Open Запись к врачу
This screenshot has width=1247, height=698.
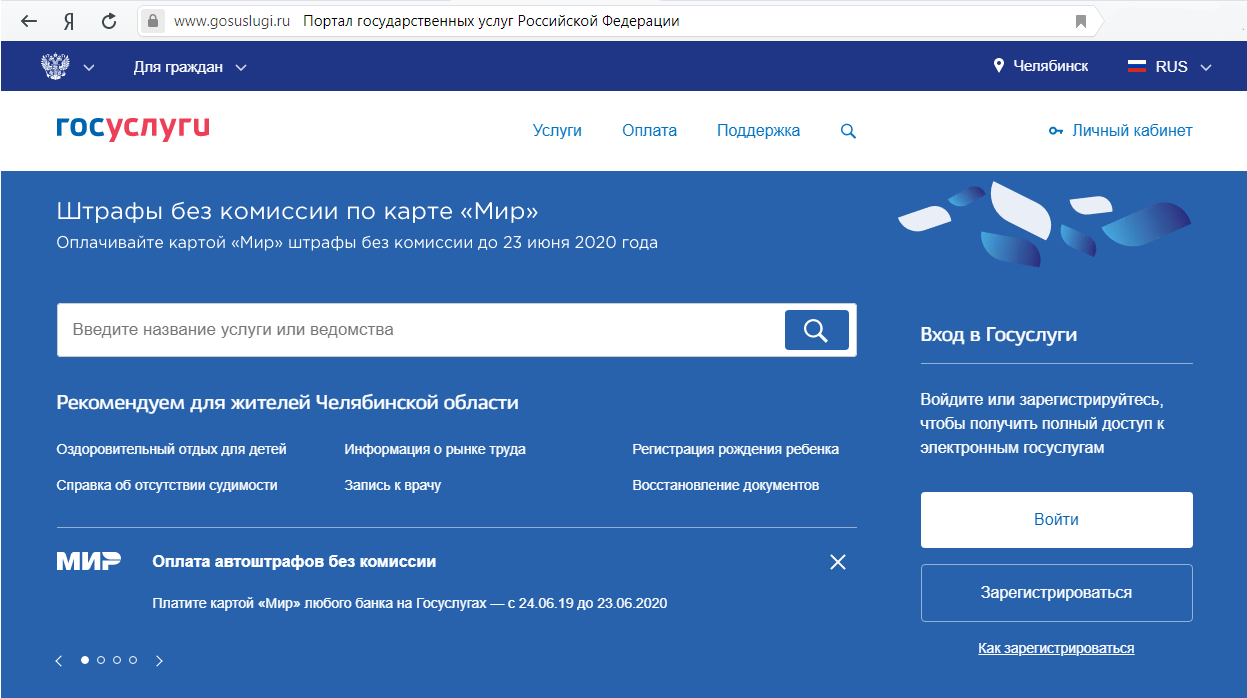click(392, 485)
